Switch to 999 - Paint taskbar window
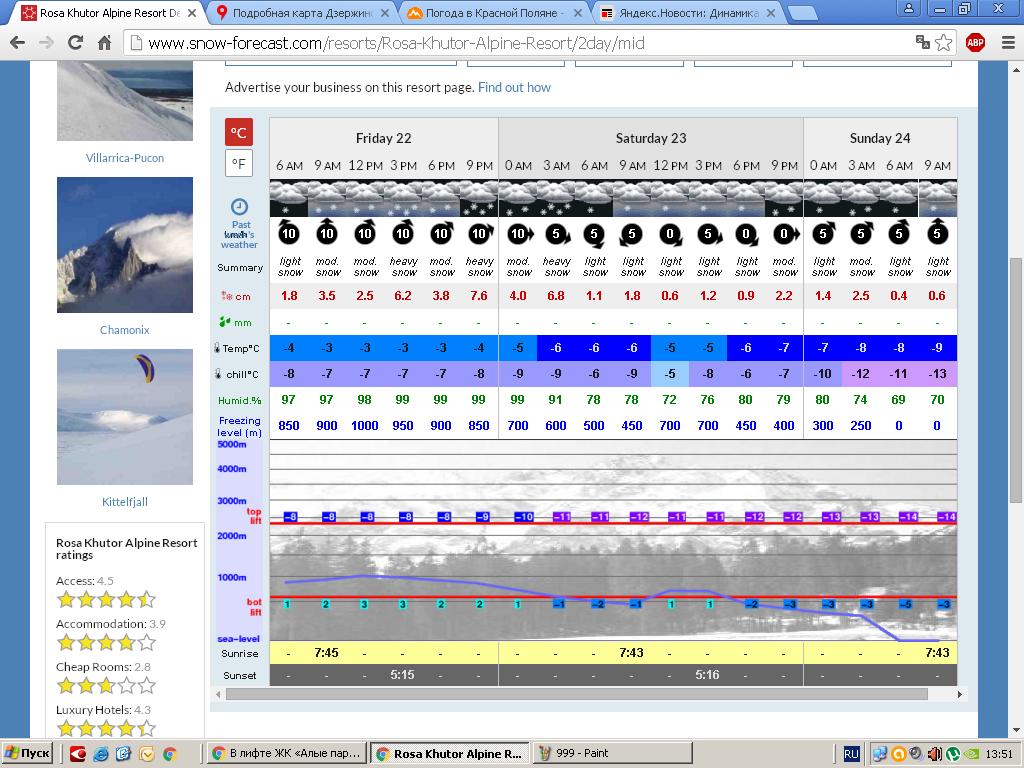 (613, 754)
